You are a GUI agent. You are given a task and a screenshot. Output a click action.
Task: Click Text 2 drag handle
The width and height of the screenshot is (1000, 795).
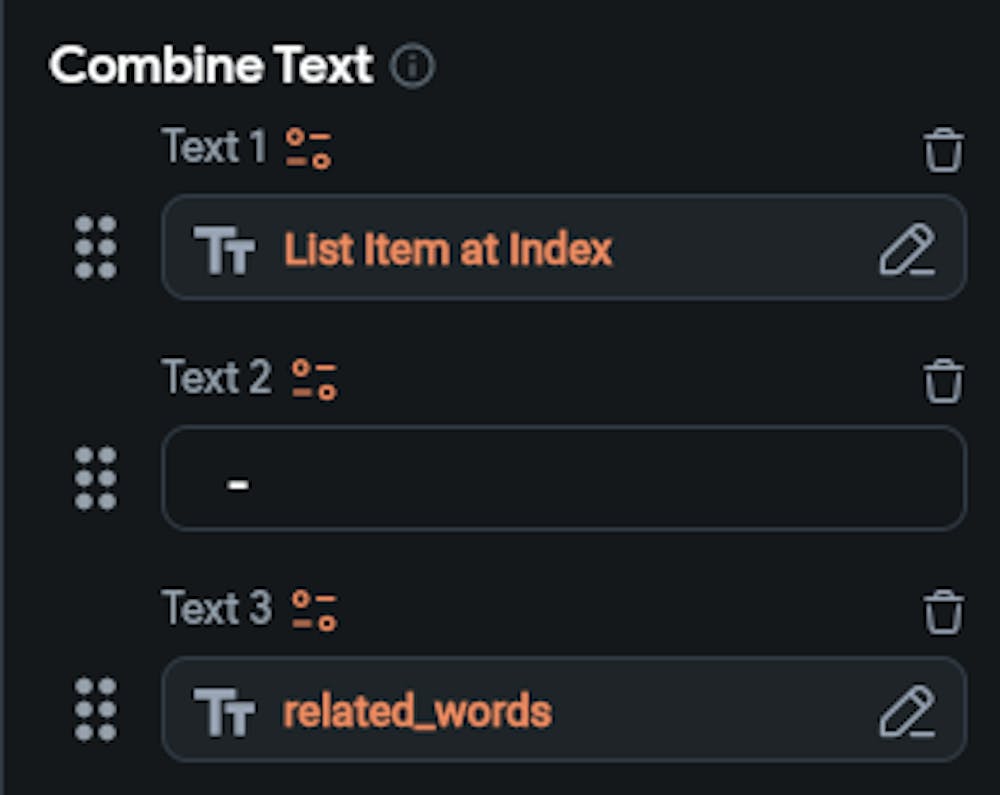pyautogui.click(x=96, y=478)
